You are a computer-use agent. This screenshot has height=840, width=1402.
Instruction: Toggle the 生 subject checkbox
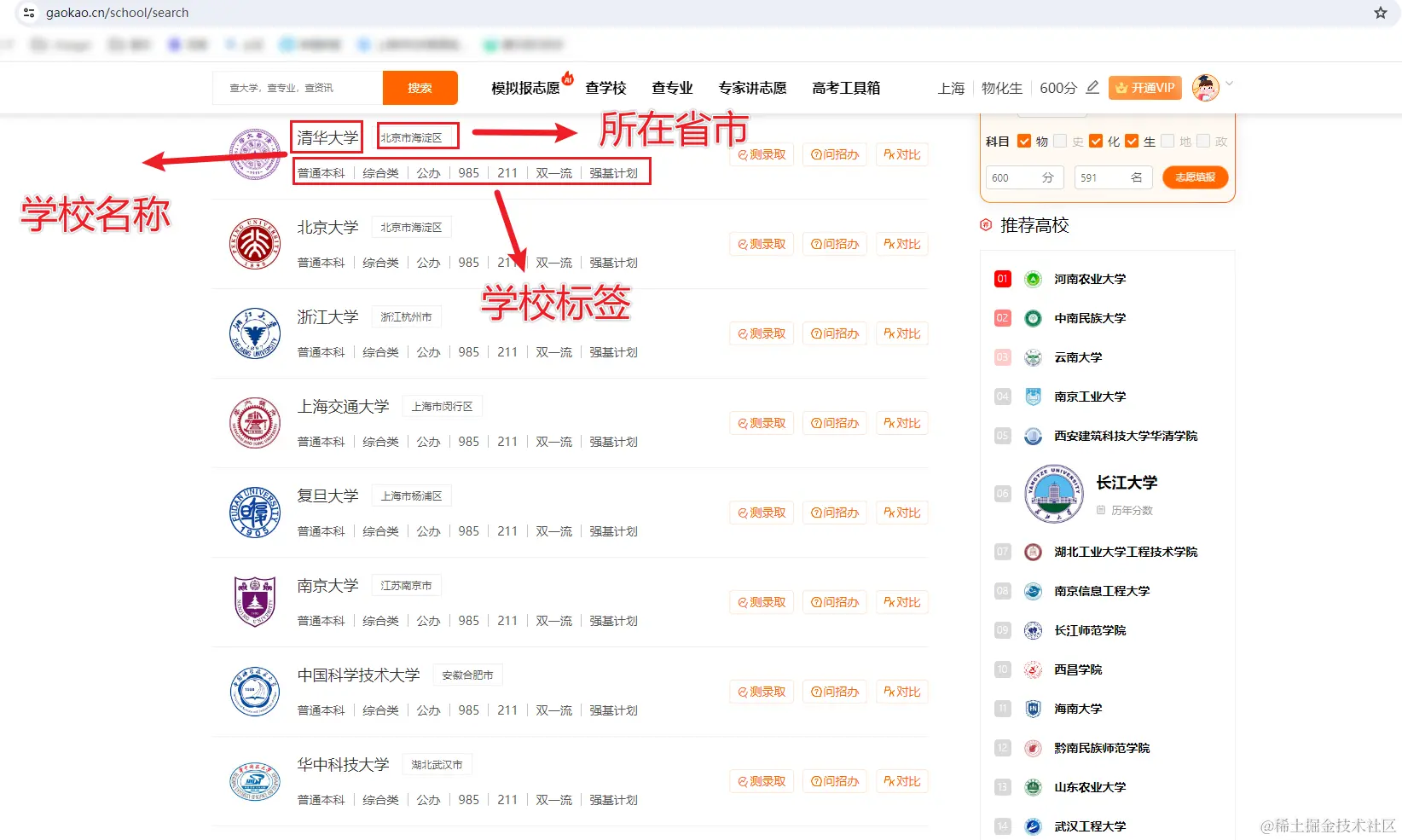point(1132,141)
